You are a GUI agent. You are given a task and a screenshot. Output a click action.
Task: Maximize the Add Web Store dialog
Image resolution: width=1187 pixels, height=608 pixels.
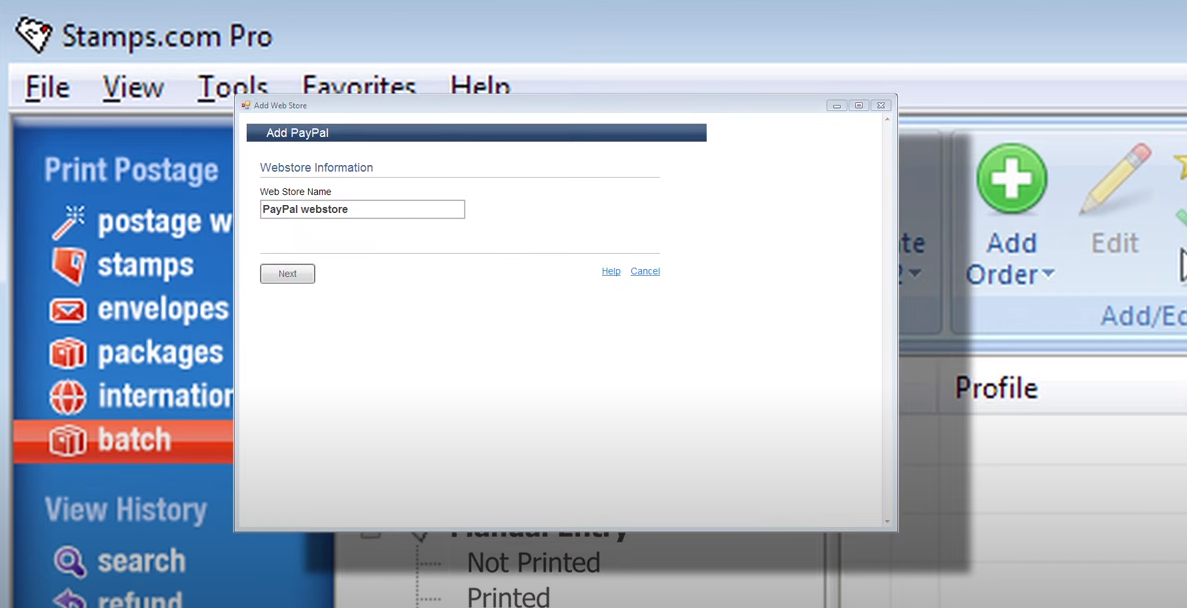(858, 105)
